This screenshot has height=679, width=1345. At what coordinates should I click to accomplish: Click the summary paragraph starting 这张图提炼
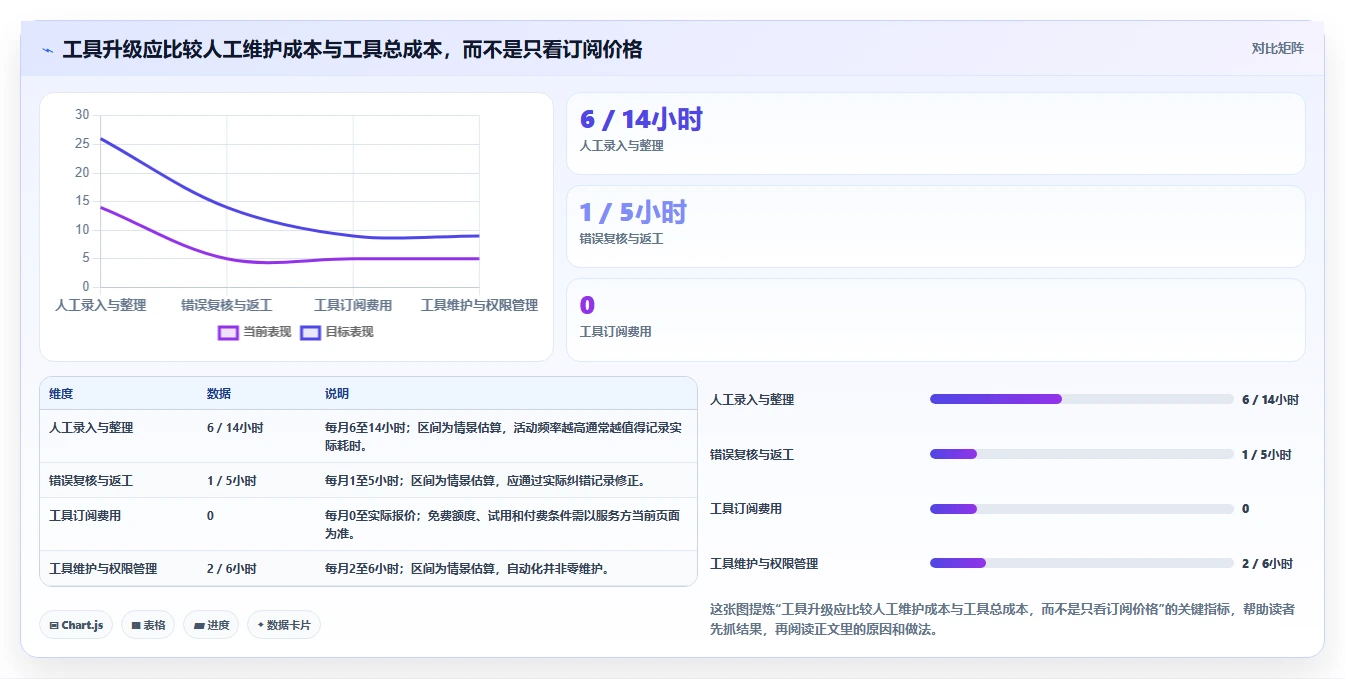click(1003, 619)
